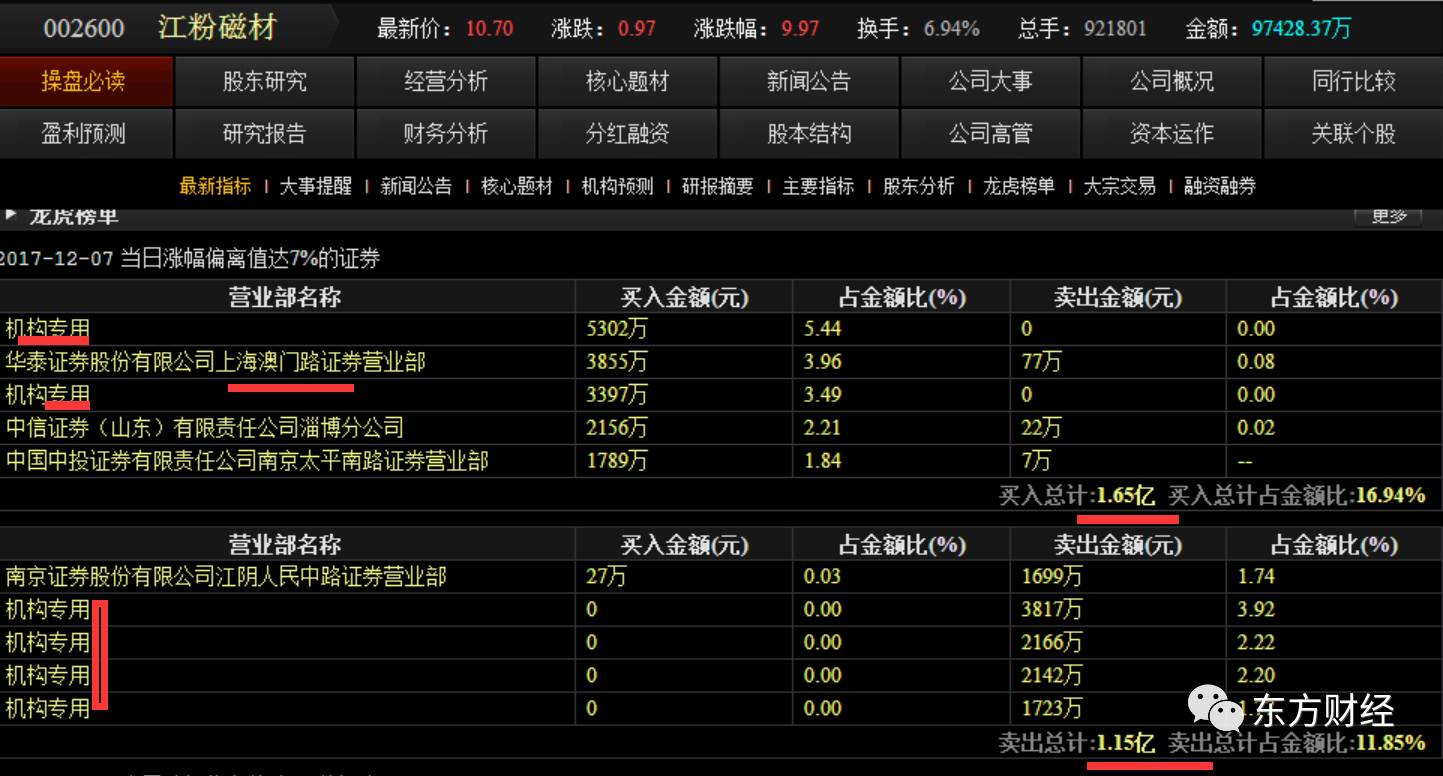Select 华泰证券上海澳门路证券营业部 row name
The height and width of the screenshot is (776, 1443).
coord(215,362)
